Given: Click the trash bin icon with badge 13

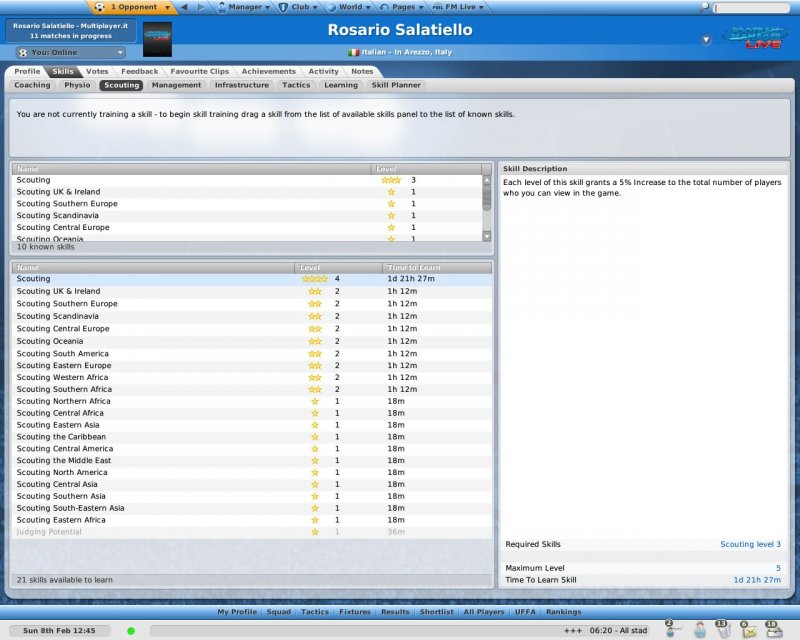Looking at the screenshot, I should tap(720, 630).
